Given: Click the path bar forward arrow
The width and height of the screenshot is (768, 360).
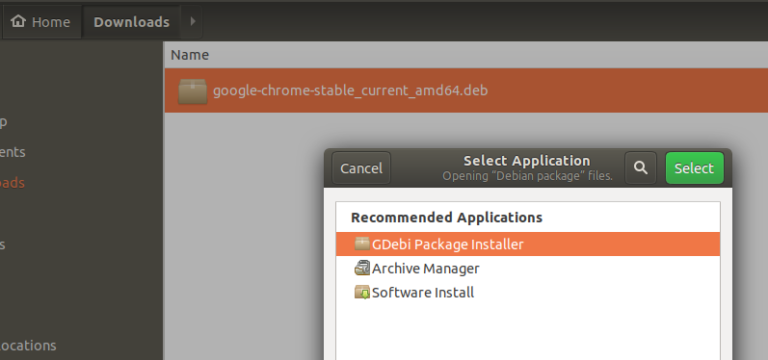Looking at the screenshot, I should [x=192, y=22].
